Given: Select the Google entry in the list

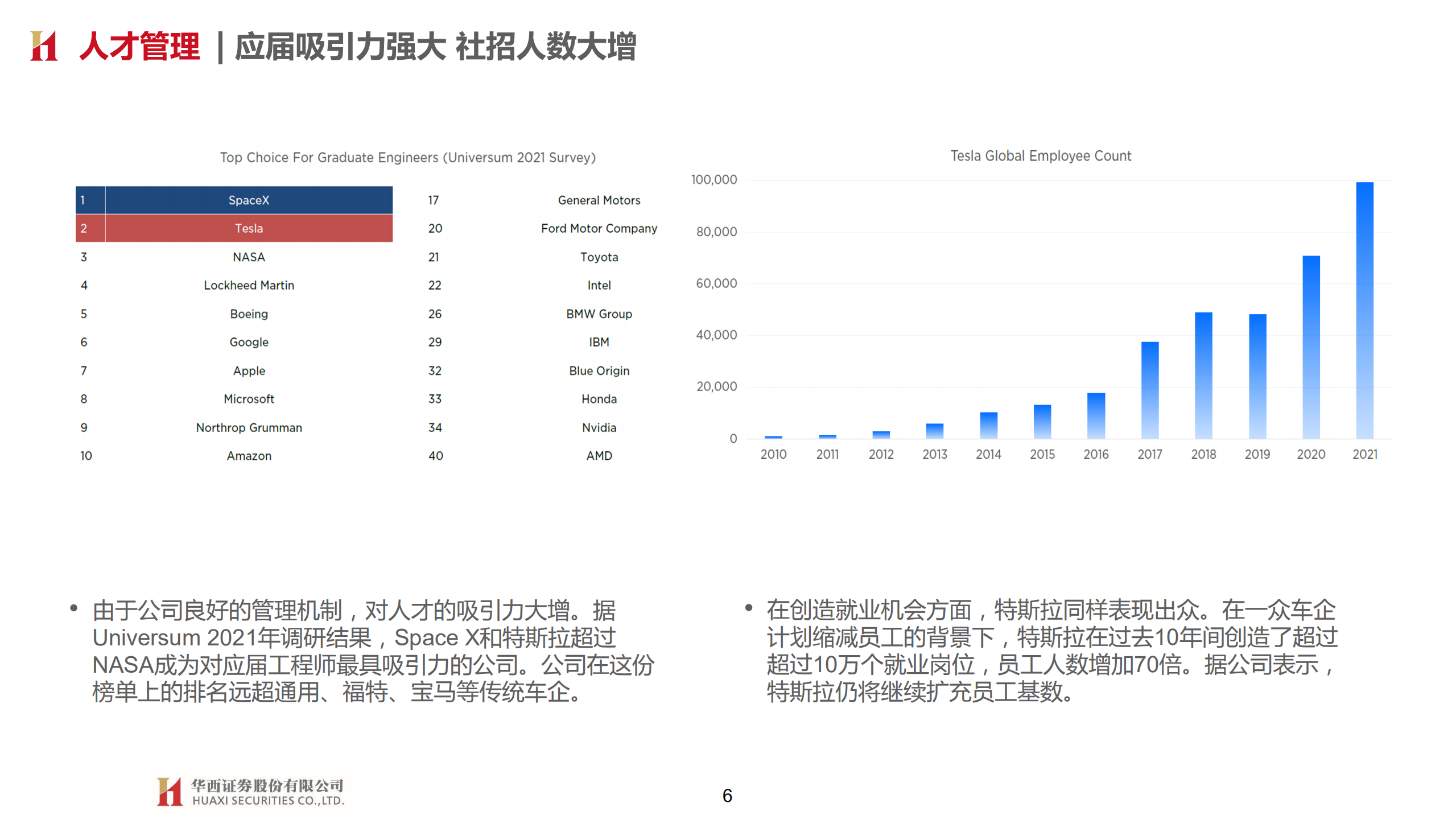Looking at the screenshot, I should coord(249,342).
